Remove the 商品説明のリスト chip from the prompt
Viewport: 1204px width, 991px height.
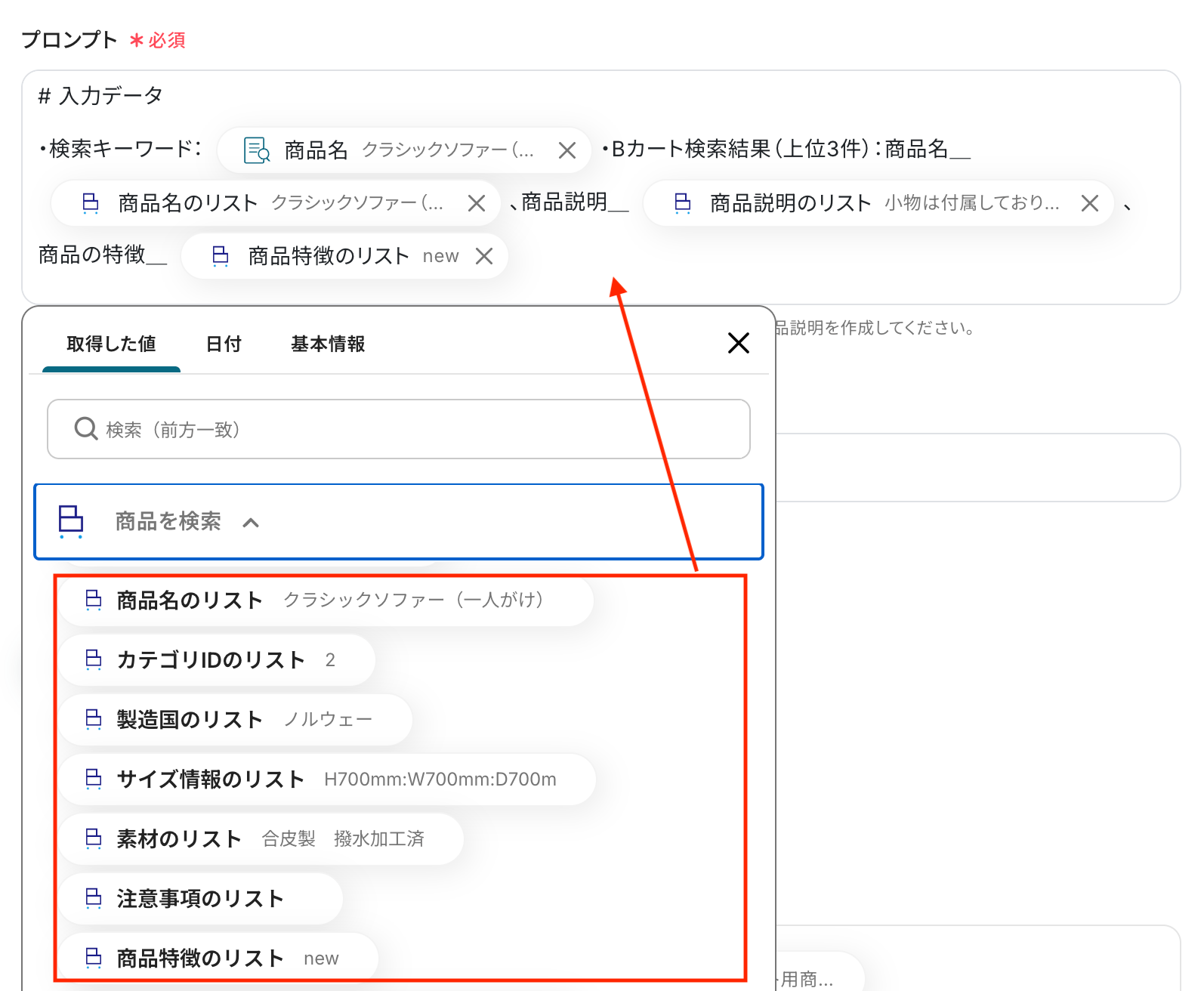[1090, 203]
